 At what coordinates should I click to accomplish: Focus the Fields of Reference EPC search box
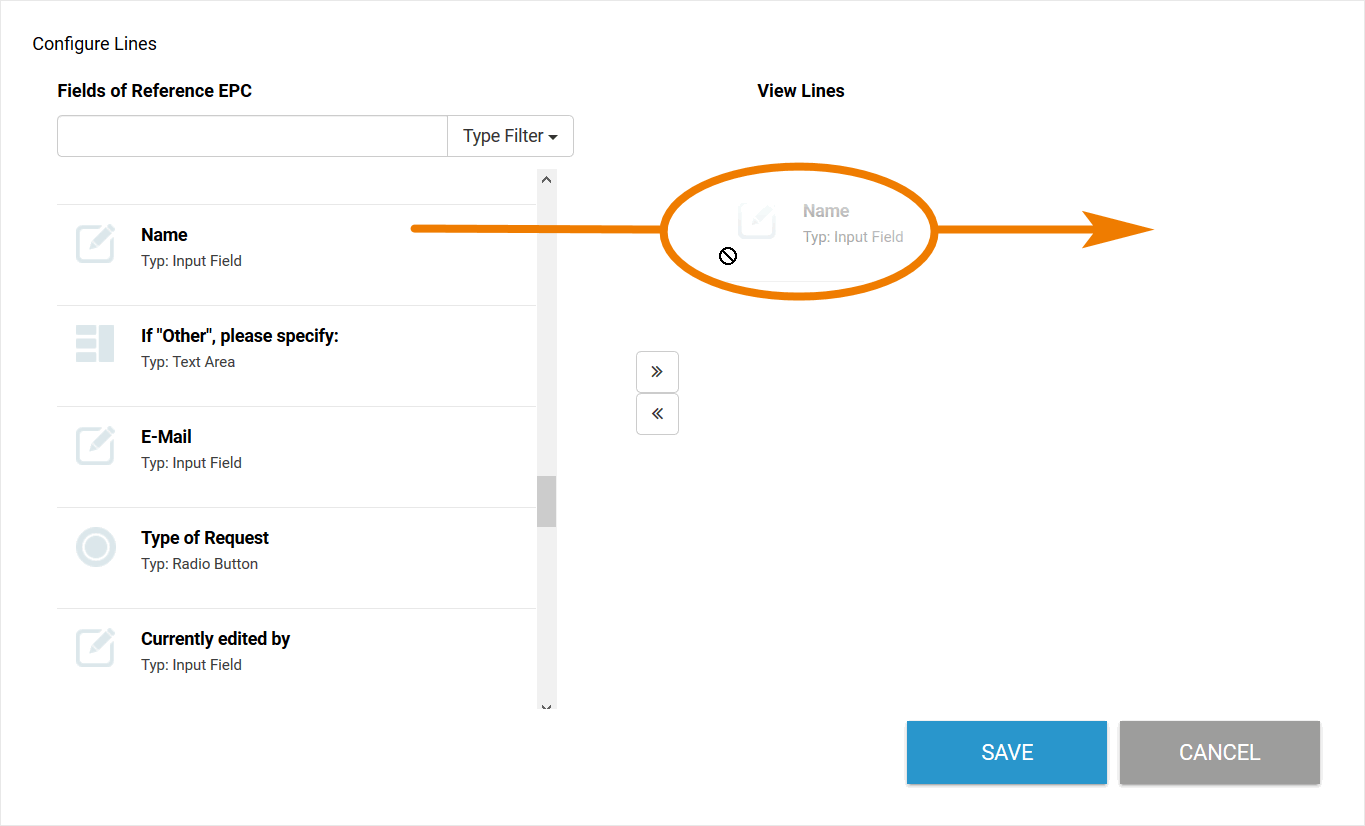[x=252, y=136]
